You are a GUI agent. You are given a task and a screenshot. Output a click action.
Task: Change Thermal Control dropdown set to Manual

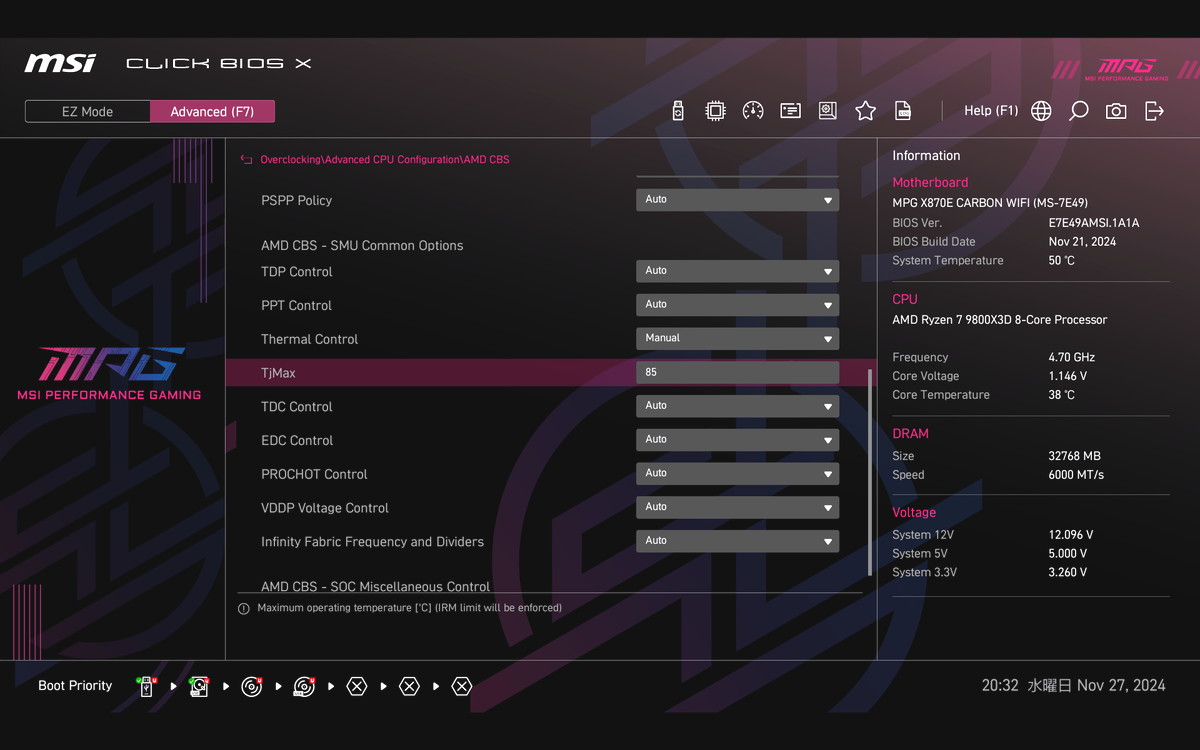click(737, 339)
